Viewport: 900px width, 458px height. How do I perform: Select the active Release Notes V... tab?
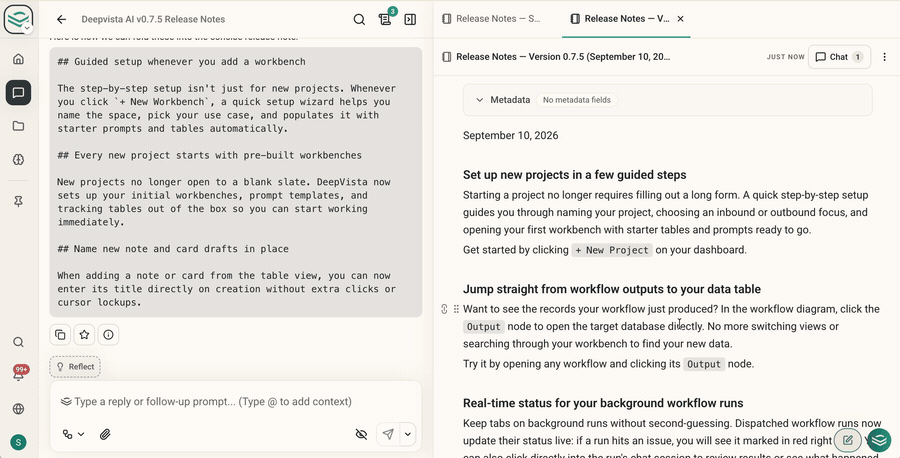pyautogui.click(x=621, y=18)
